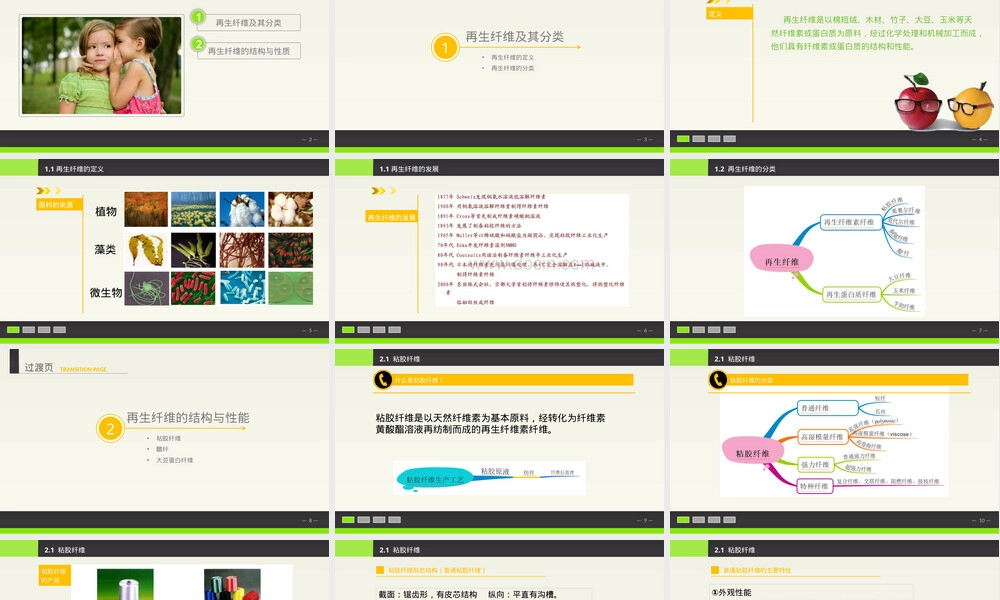
Task: Click green number 2 circle on agenda slide
Action: (198, 44)
